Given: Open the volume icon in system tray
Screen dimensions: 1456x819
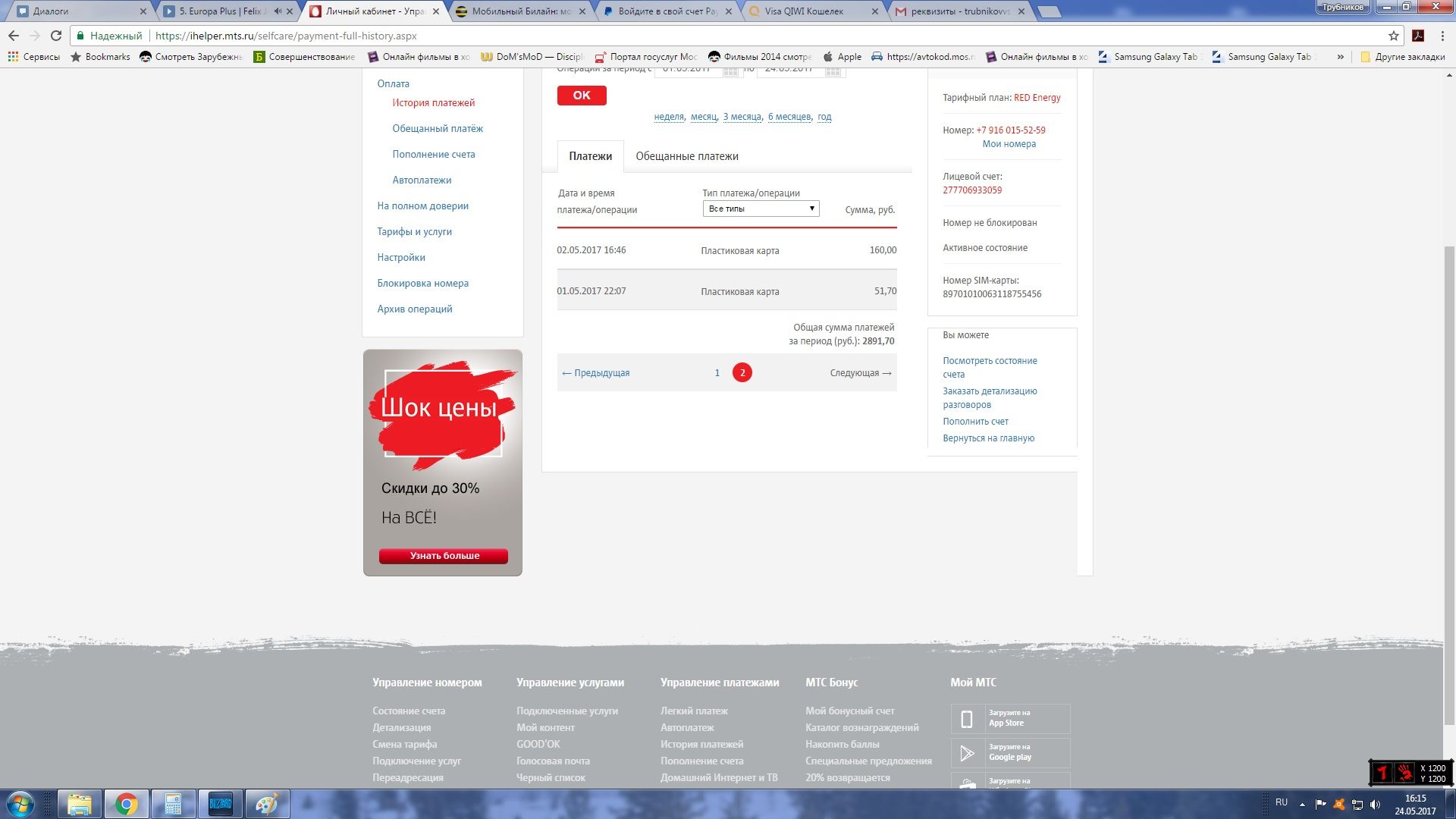Looking at the screenshot, I should 1375,804.
